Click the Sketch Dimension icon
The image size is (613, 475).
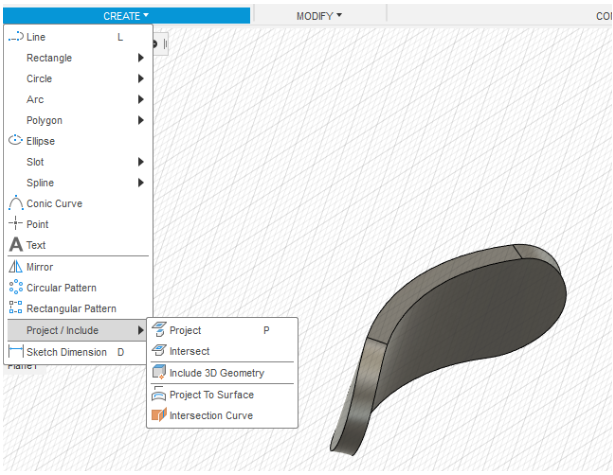(16, 351)
